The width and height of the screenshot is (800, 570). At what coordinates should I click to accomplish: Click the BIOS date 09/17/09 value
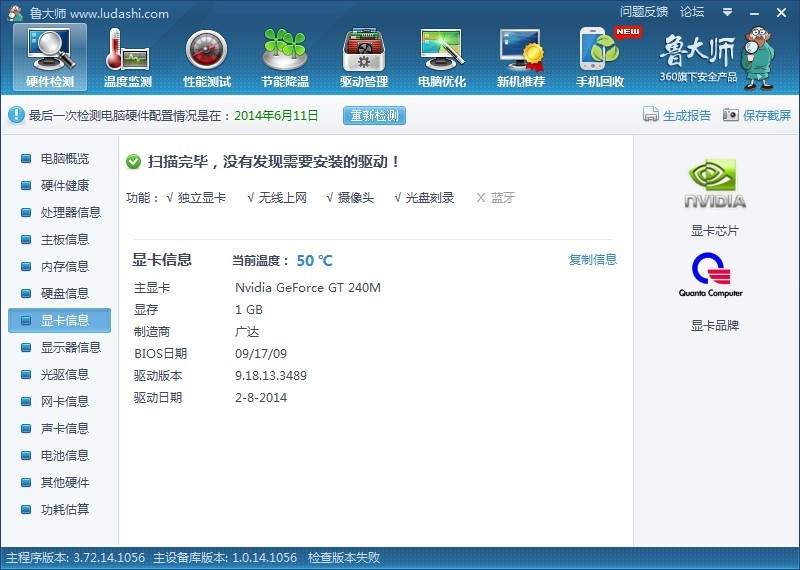261,354
